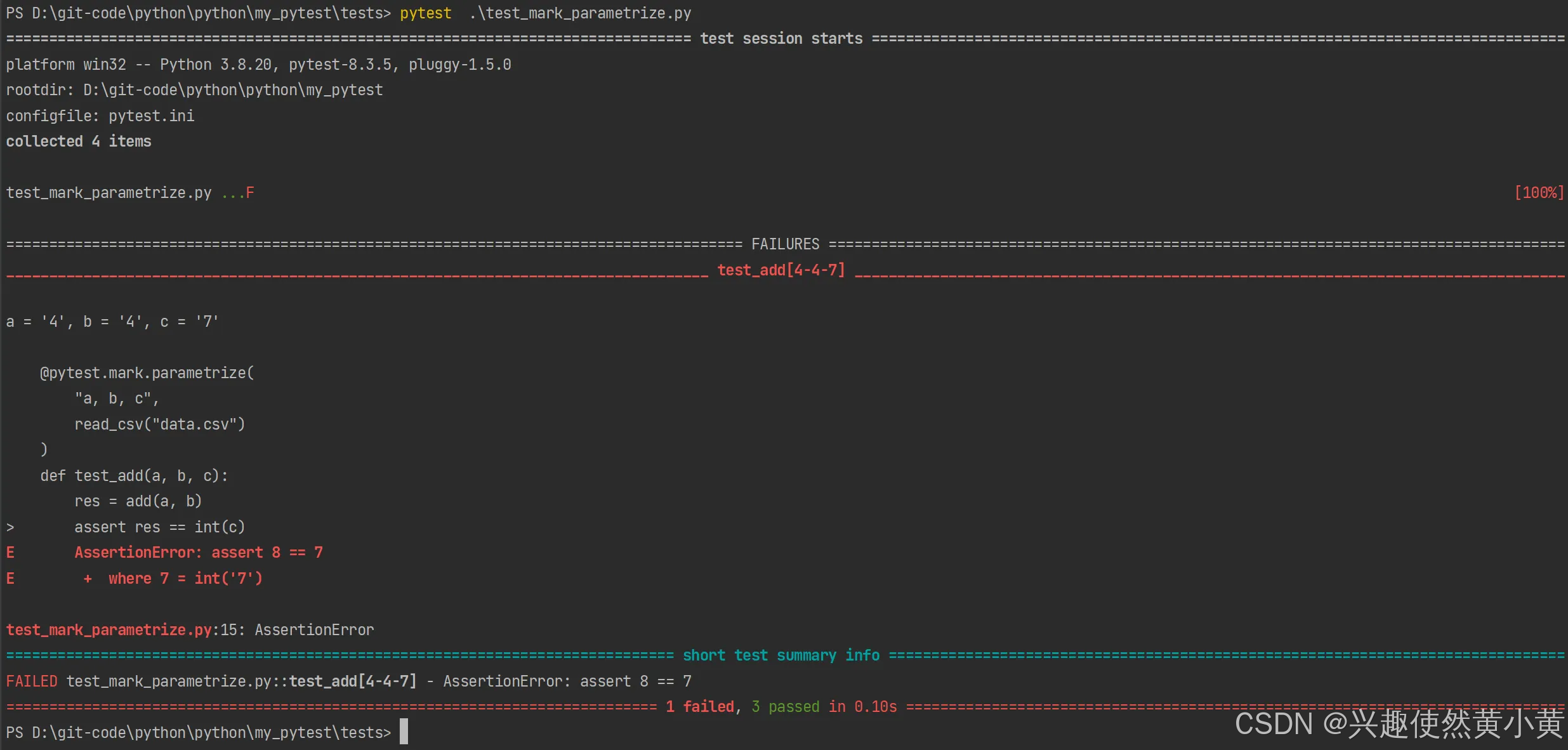Click the AssertionError: assert 8 == 7 line
The width and height of the screenshot is (1568, 750).
(198, 553)
